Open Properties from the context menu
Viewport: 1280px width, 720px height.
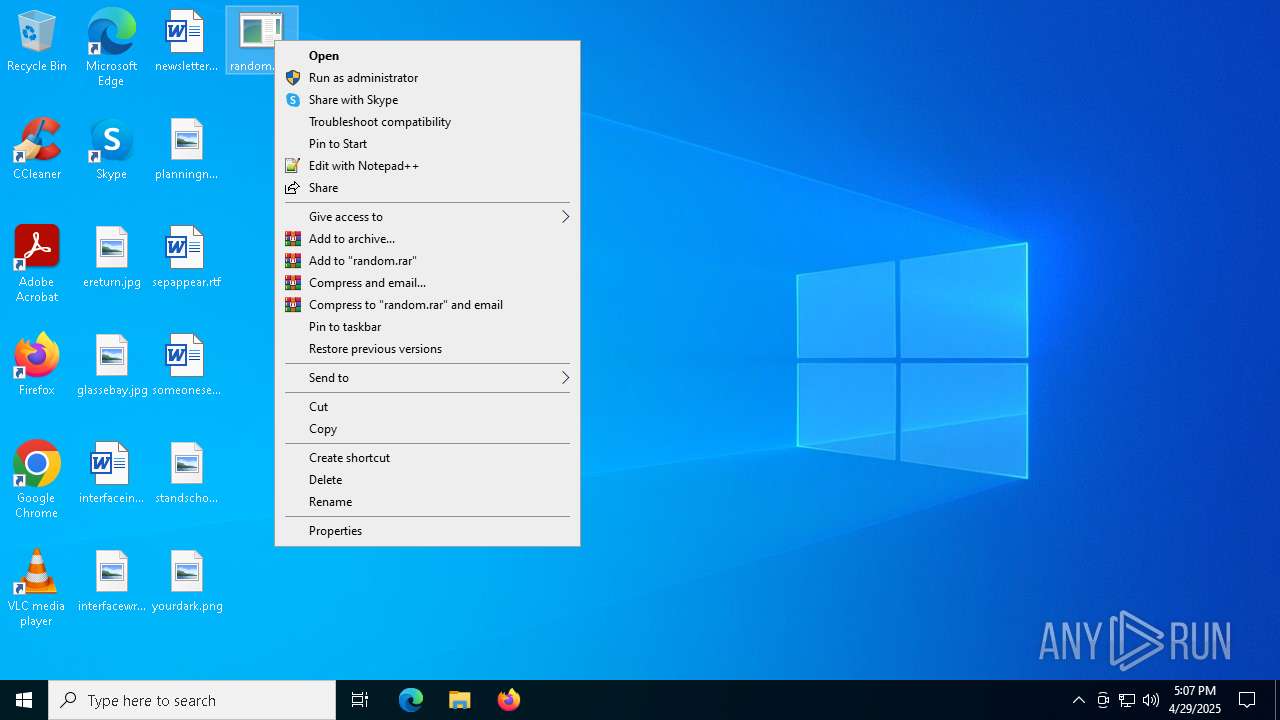pos(427,531)
